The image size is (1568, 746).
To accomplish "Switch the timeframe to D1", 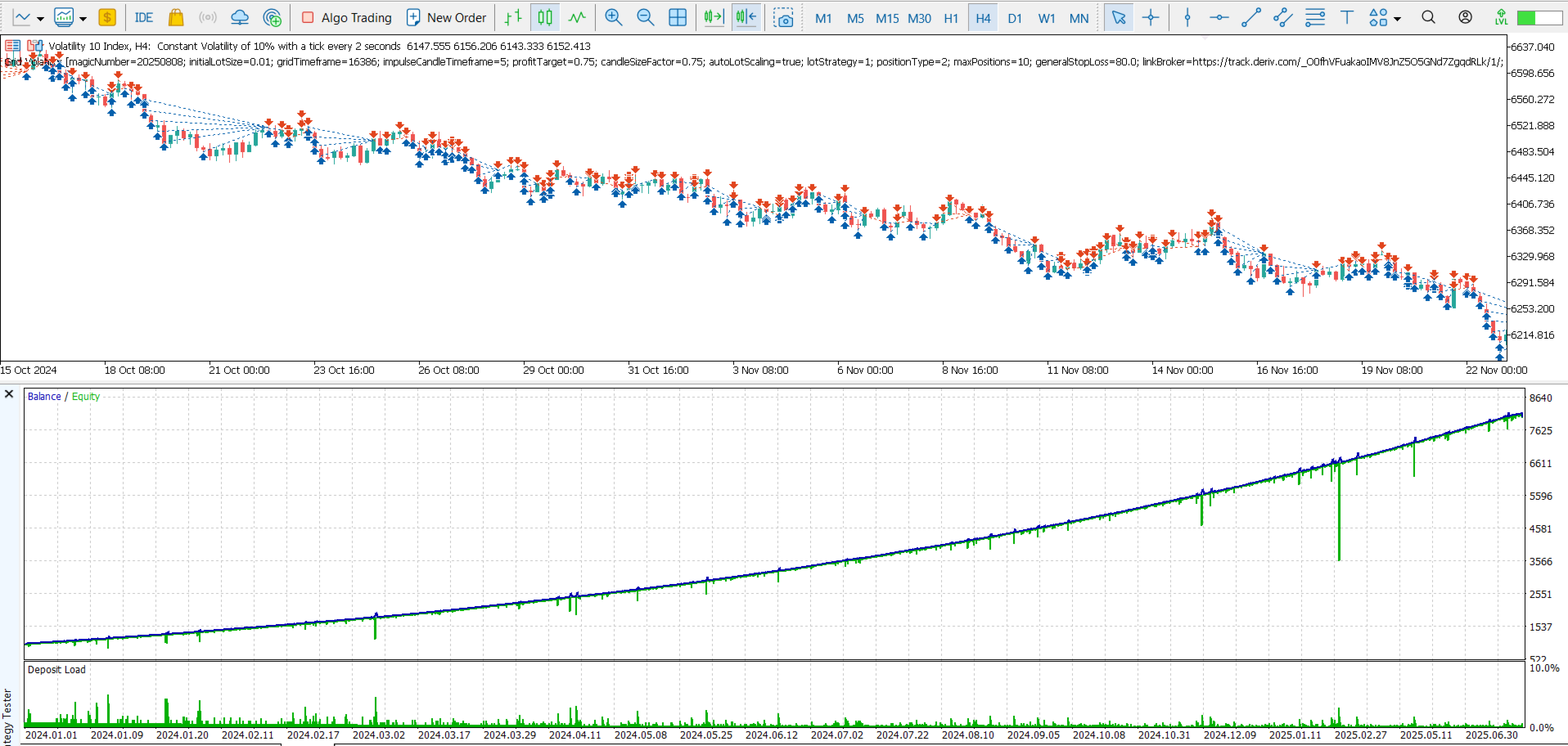I will (x=1015, y=17).
